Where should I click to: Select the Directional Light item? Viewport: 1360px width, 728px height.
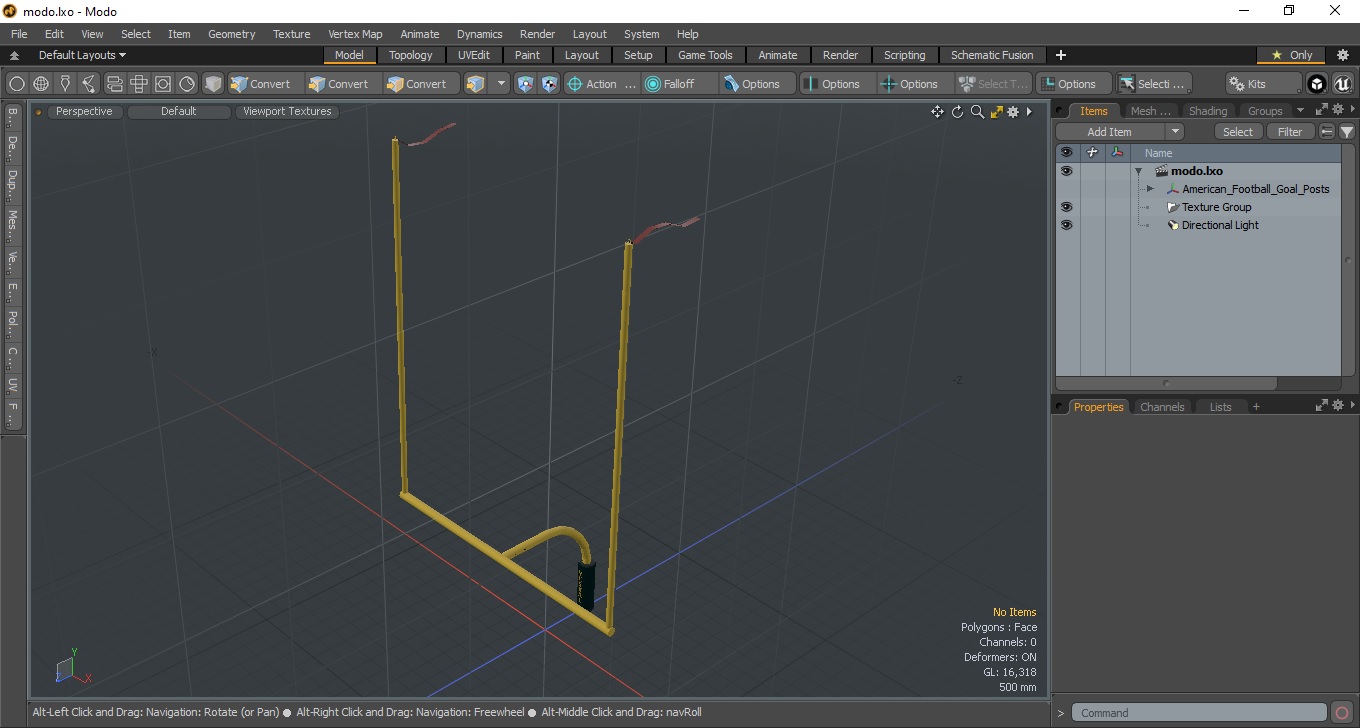pyautogui.click(x=1220, y=225)
